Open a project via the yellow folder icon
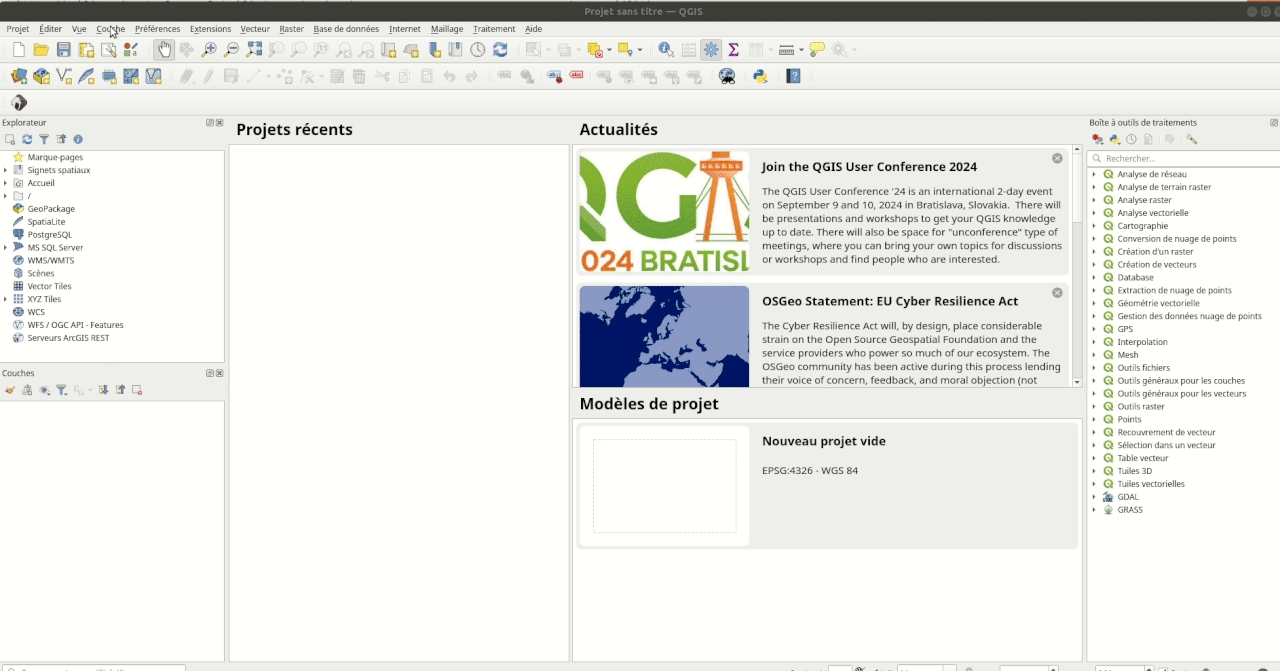The height and width of the screenshot is (671, 1280). (x=41, y=50)
